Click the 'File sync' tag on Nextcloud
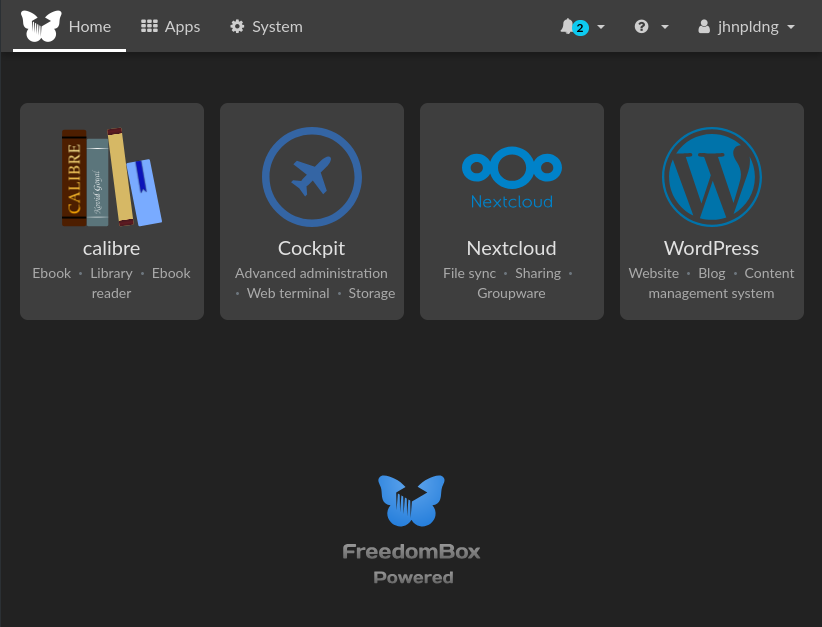 (x=469, y=273)
